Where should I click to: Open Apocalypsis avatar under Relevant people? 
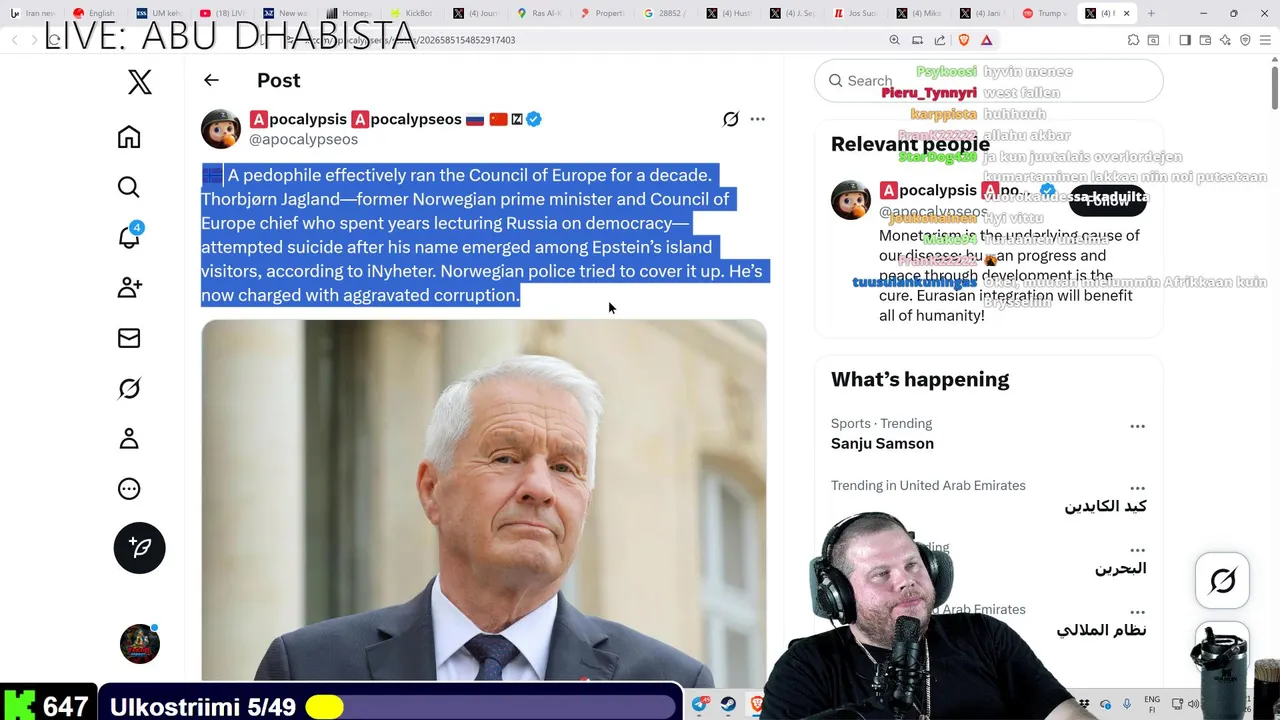pyautogui.click(x=851, y=200)
